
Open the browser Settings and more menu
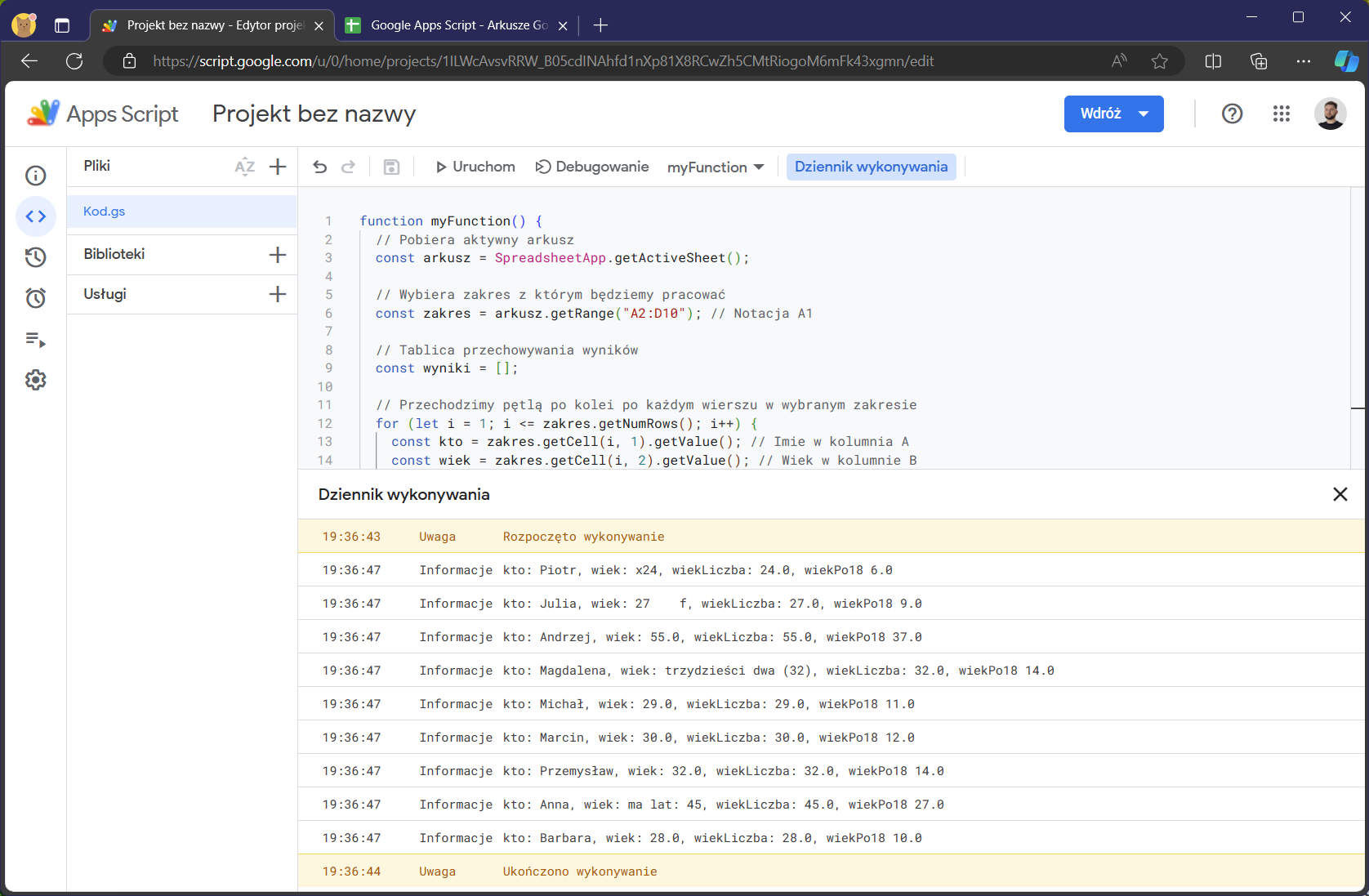pyautogui.click(x=1304, y=60)
